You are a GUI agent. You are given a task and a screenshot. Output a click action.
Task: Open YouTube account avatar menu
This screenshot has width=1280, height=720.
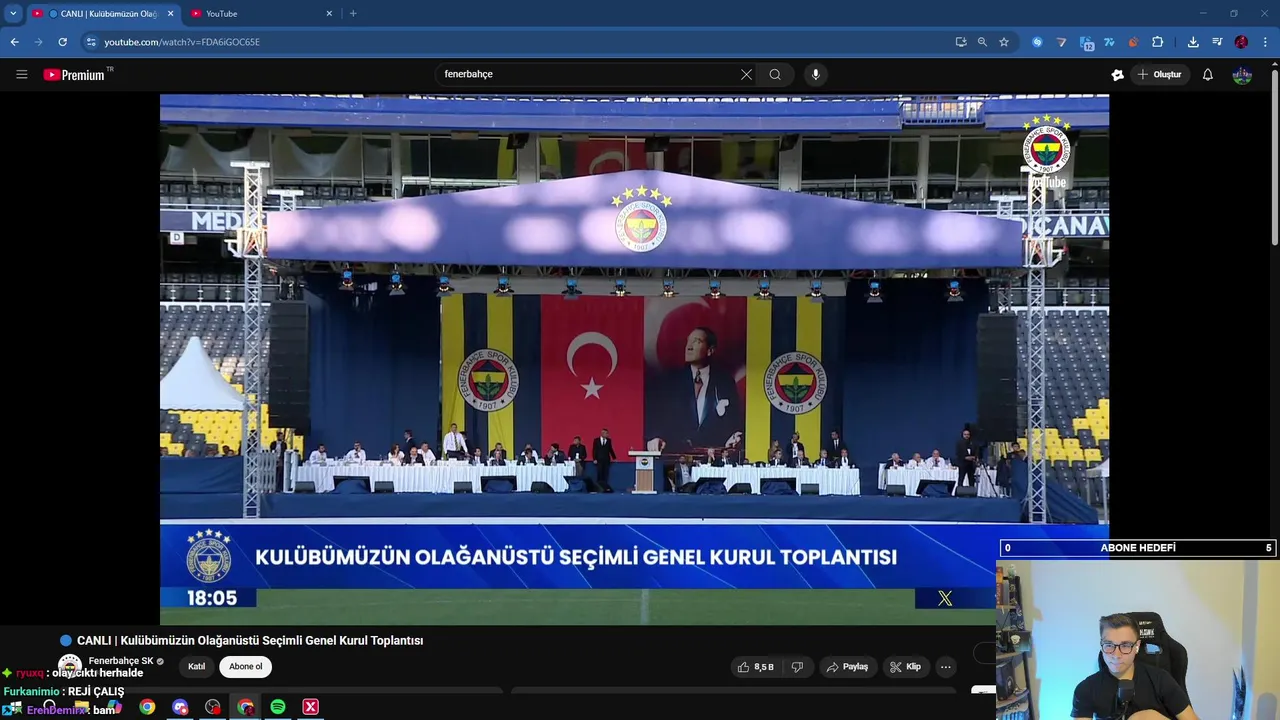[1242, 74]
